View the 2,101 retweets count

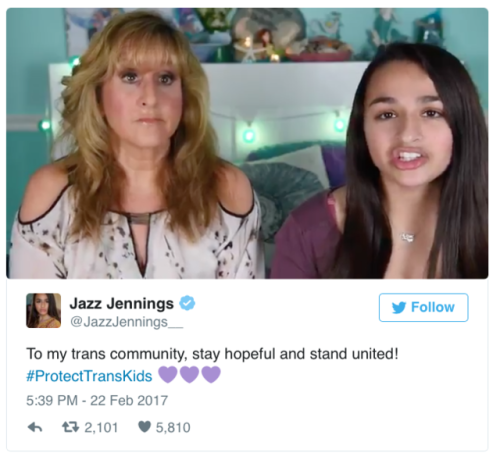coord(101,427)
